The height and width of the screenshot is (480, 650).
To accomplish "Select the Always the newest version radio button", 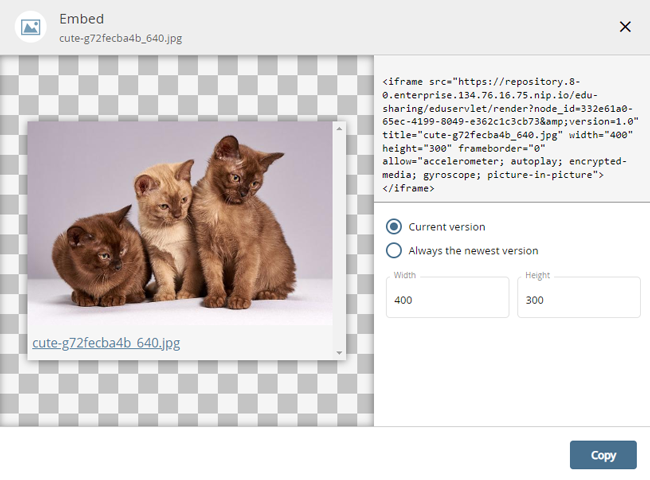I will tap(394, 251).
